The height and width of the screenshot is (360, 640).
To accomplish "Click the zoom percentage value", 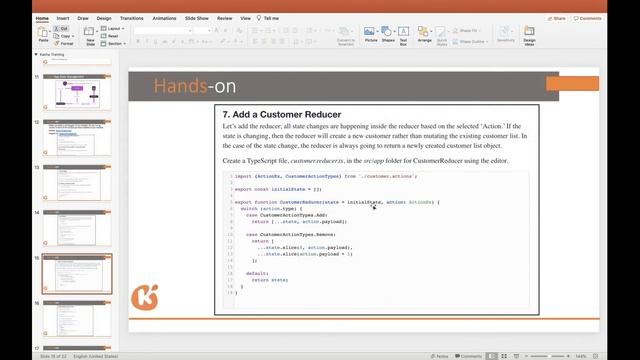I will (581, 356).
